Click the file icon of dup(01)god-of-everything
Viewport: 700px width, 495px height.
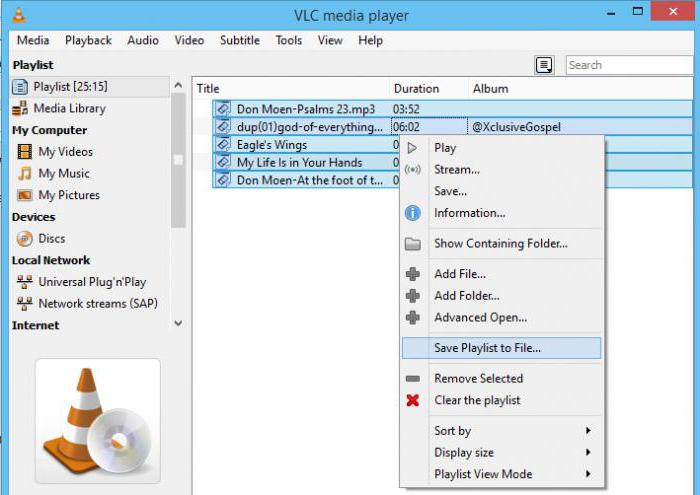223,126
